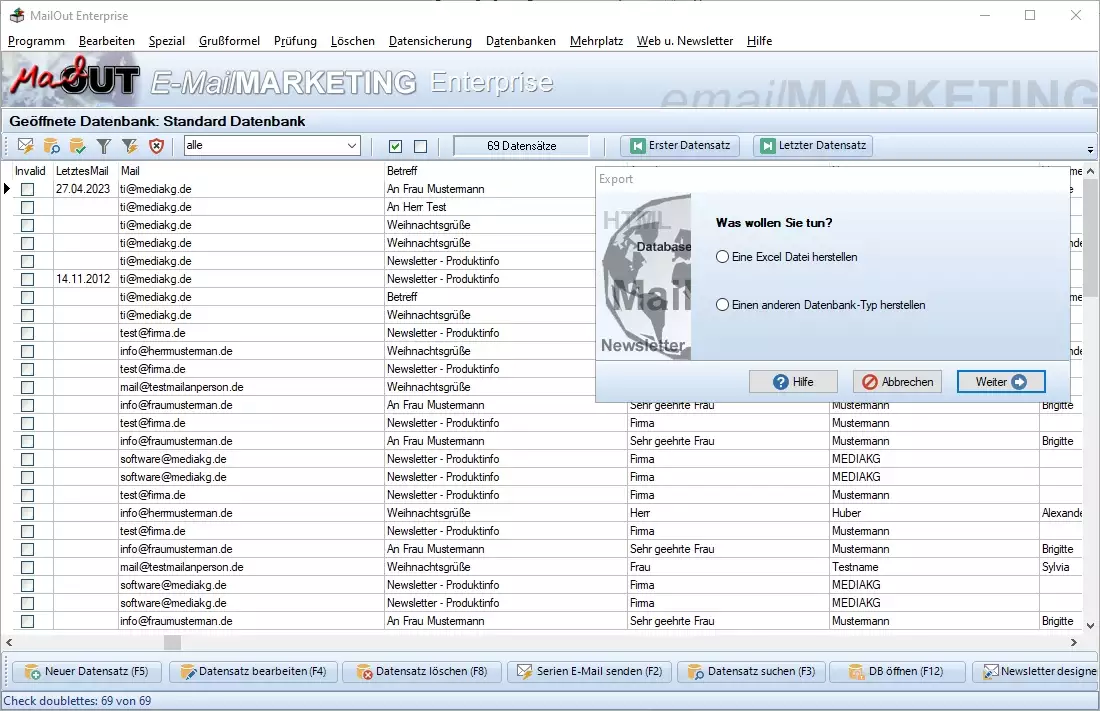Open the Web u. Newsletter menu

pyautogui.click(x=684, y=41)
